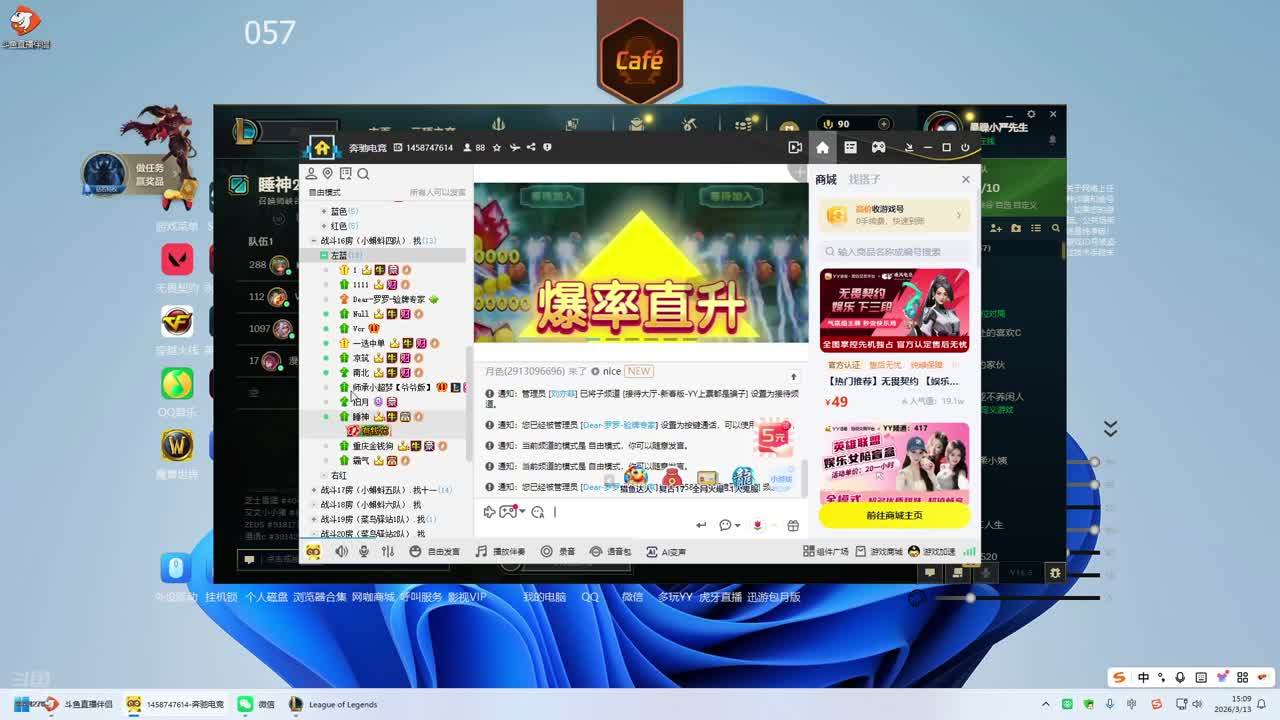The width and height of the screenshot is (1280, 720).
Task: Open the emoji picker in chat input
Action: (x=537, y=512)
